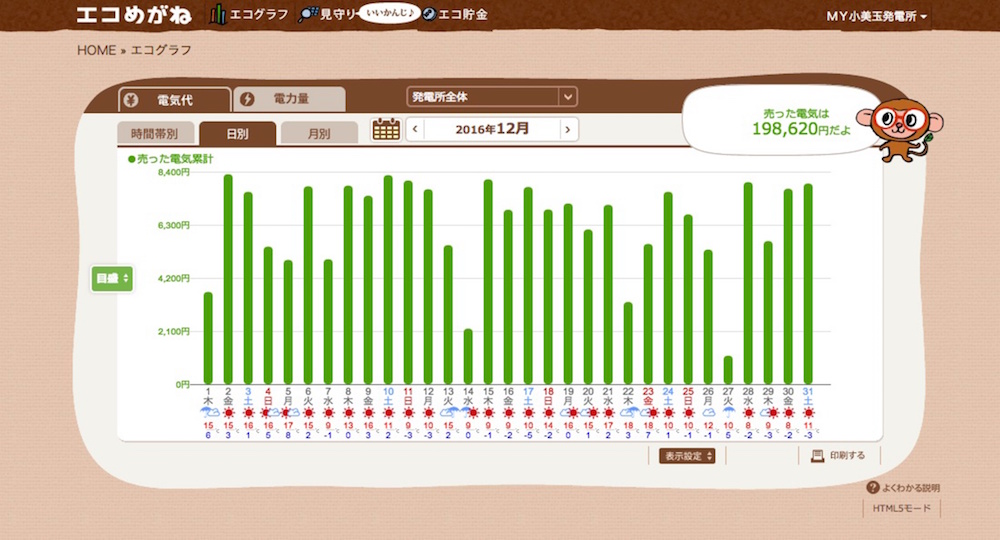This screenshot has height=540, width=1000.
Task: Open the 目盛 scale selector
Action: [112, 279]
